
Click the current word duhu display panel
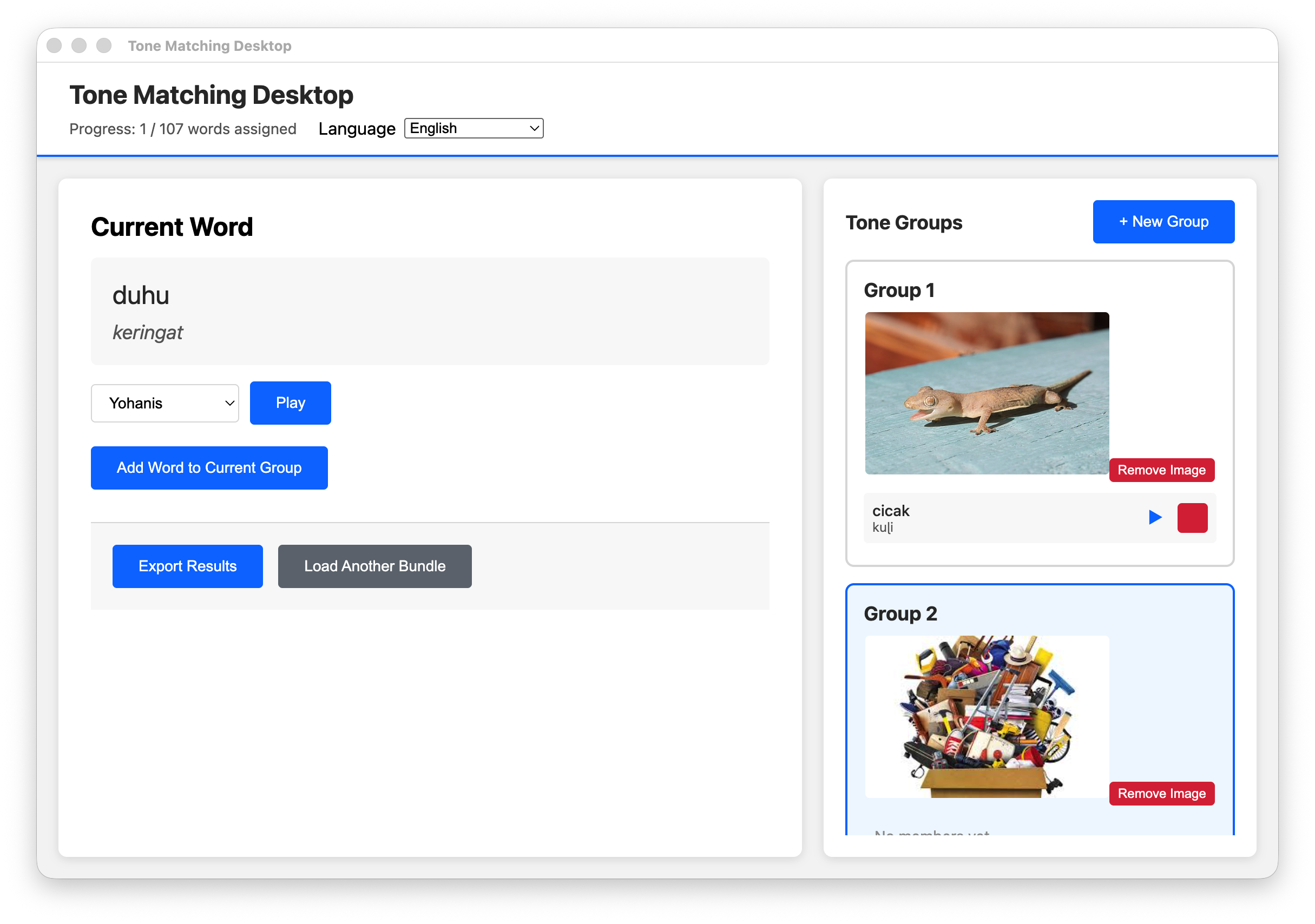(x=430, y=312)
